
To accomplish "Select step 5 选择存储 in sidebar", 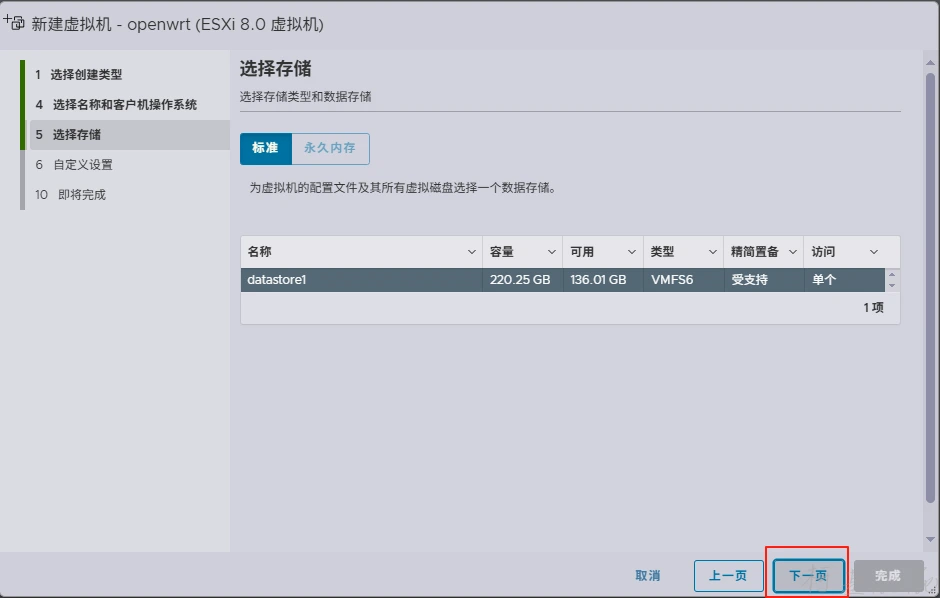I will tap(76, 135).
